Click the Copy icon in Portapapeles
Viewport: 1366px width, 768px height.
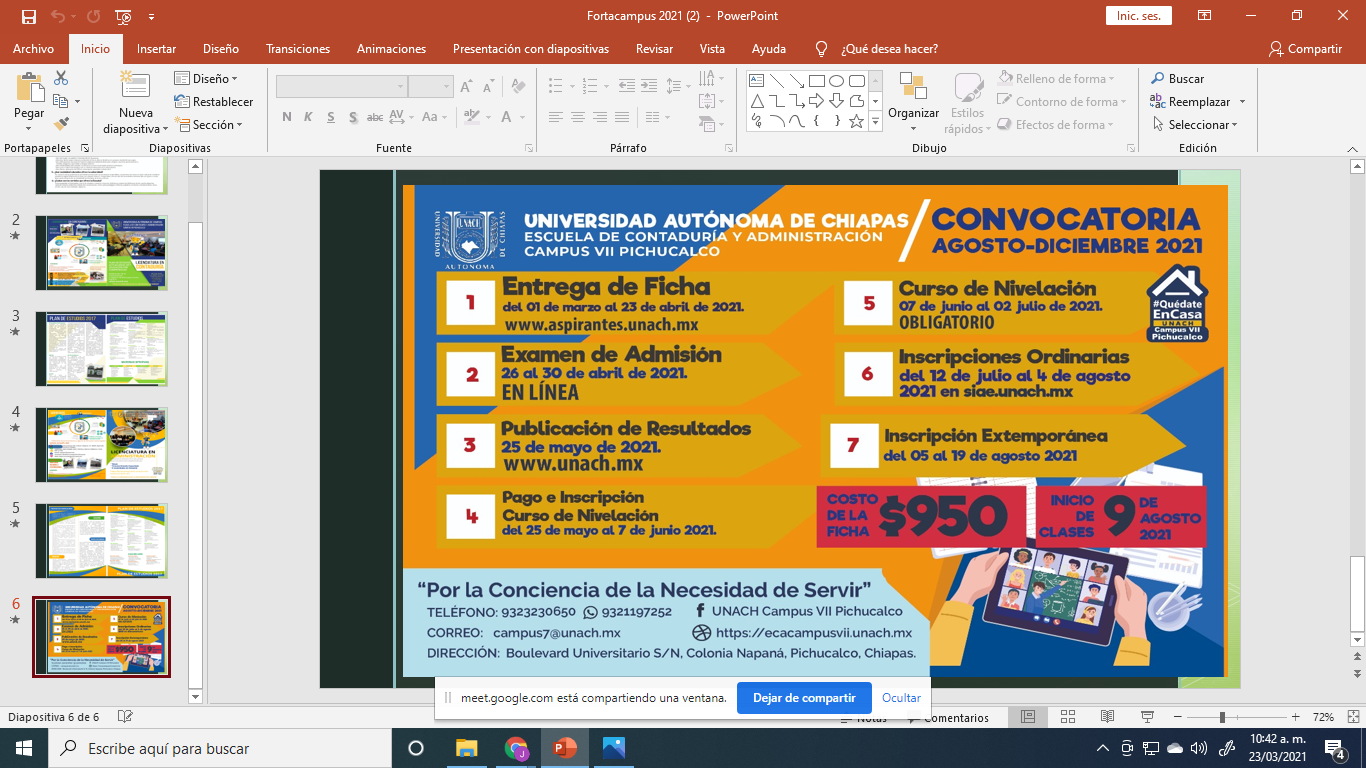pos(60,101)
